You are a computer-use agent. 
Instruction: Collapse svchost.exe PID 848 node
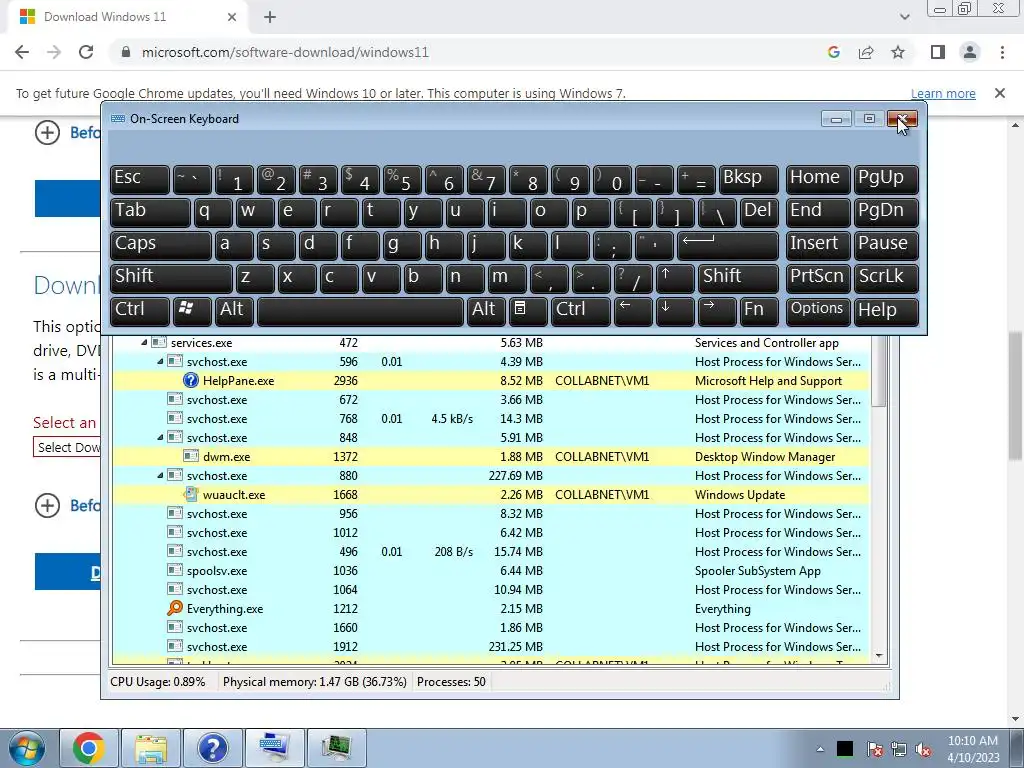(160, 438)
